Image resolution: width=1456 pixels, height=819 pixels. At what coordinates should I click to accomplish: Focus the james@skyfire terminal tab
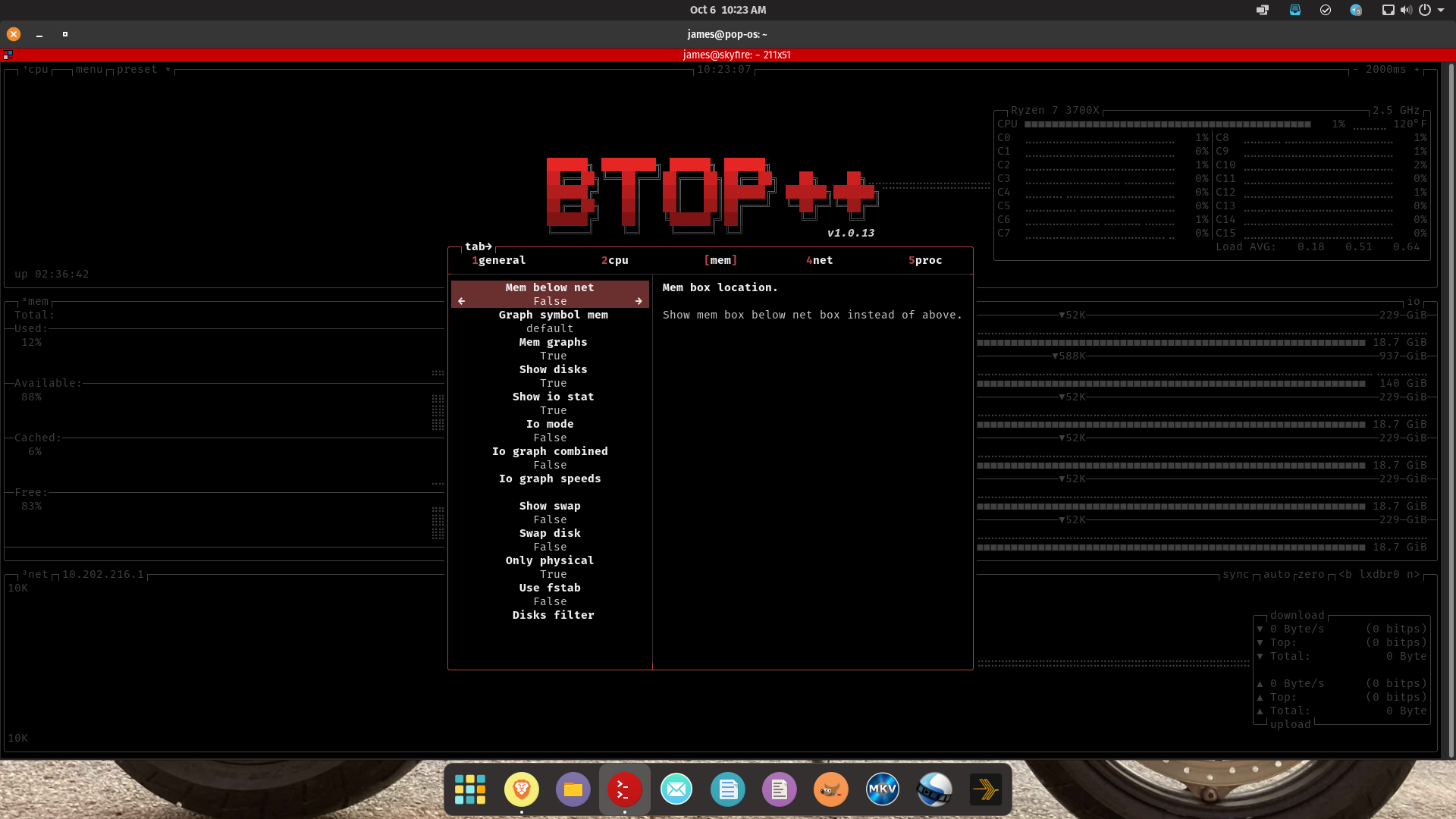[x=736, y=55]
